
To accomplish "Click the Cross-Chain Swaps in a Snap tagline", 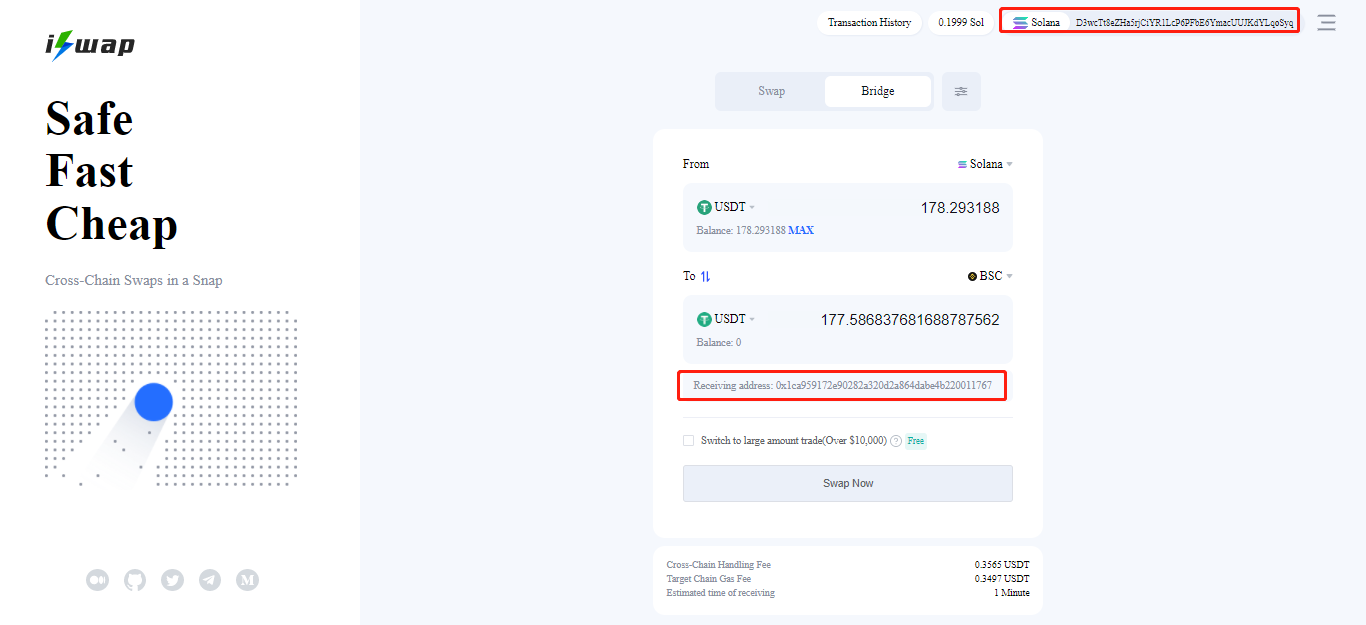I will click(x=134, y=280).
